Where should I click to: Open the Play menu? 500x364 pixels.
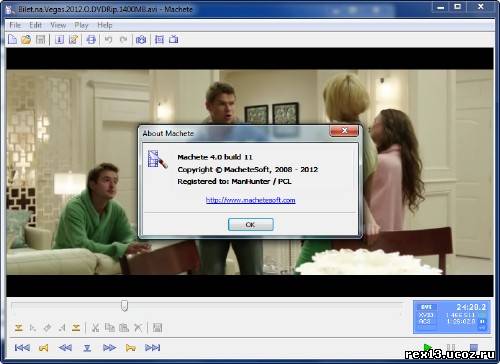tap(81, 25)
